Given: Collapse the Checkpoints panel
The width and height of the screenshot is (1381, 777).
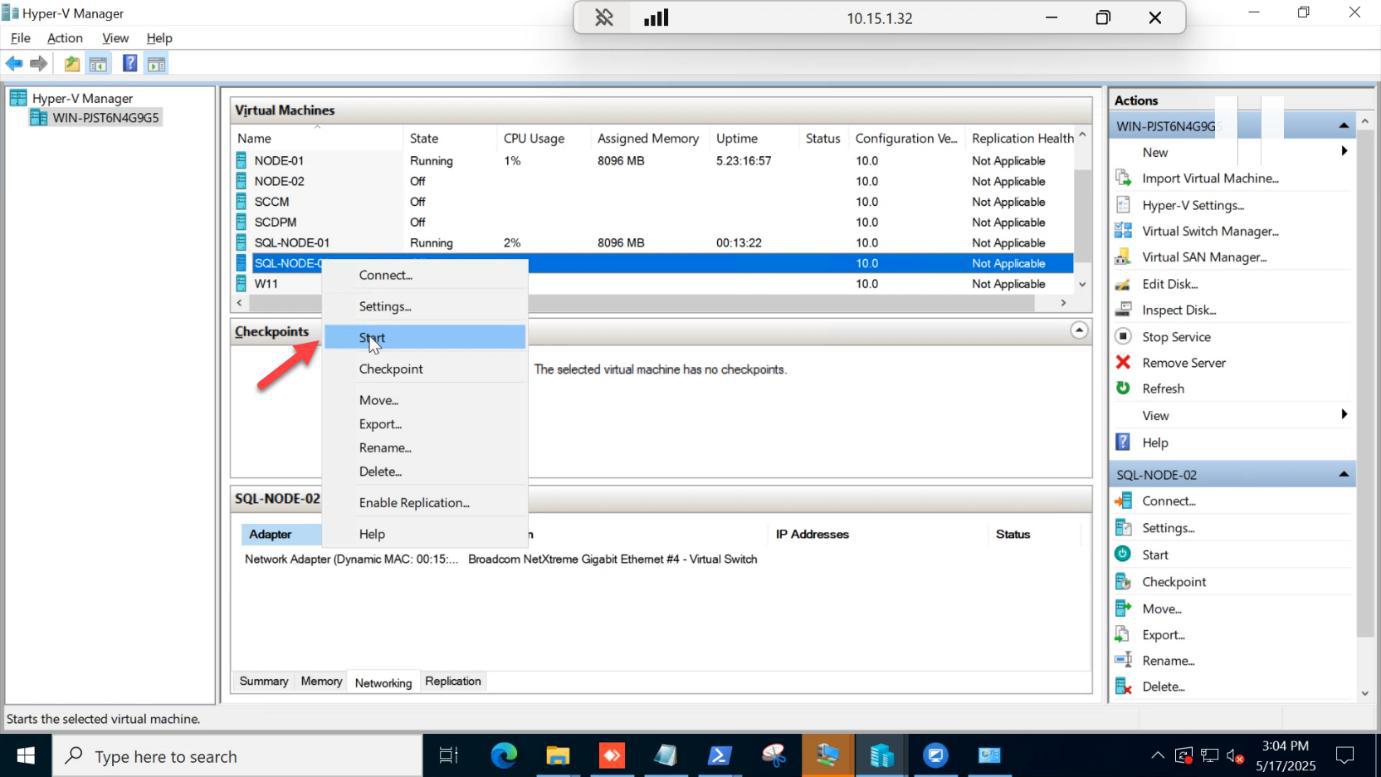Looking at the screenshot, I should click(1079, 330).
